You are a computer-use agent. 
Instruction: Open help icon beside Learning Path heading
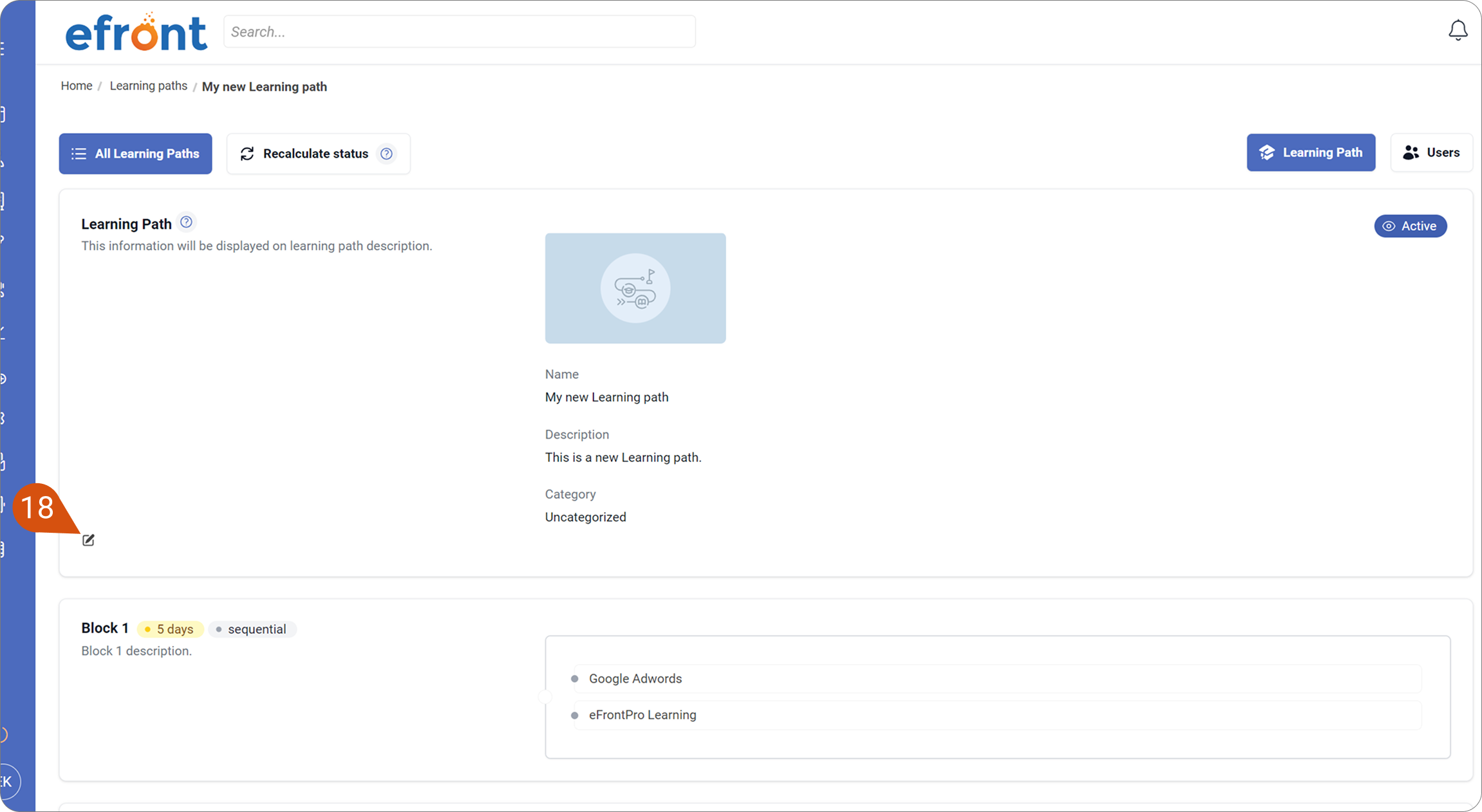coord(186,222)
